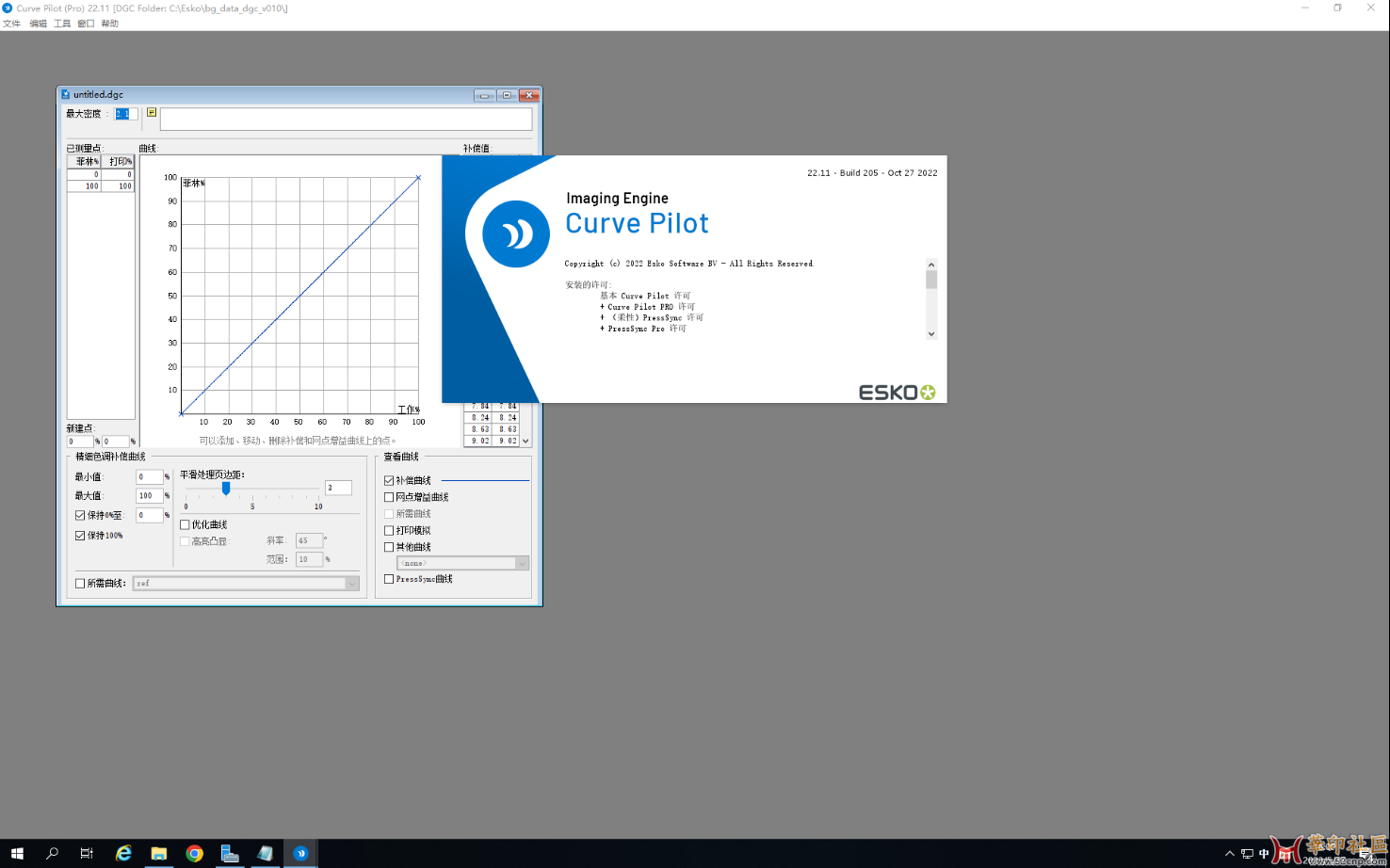Image resolution: width=1390 pixels, height=868 pixels.
Task: Uncheck the 保持0%至 checkbox
Action: pyautogui.click(x=80, y=516)
